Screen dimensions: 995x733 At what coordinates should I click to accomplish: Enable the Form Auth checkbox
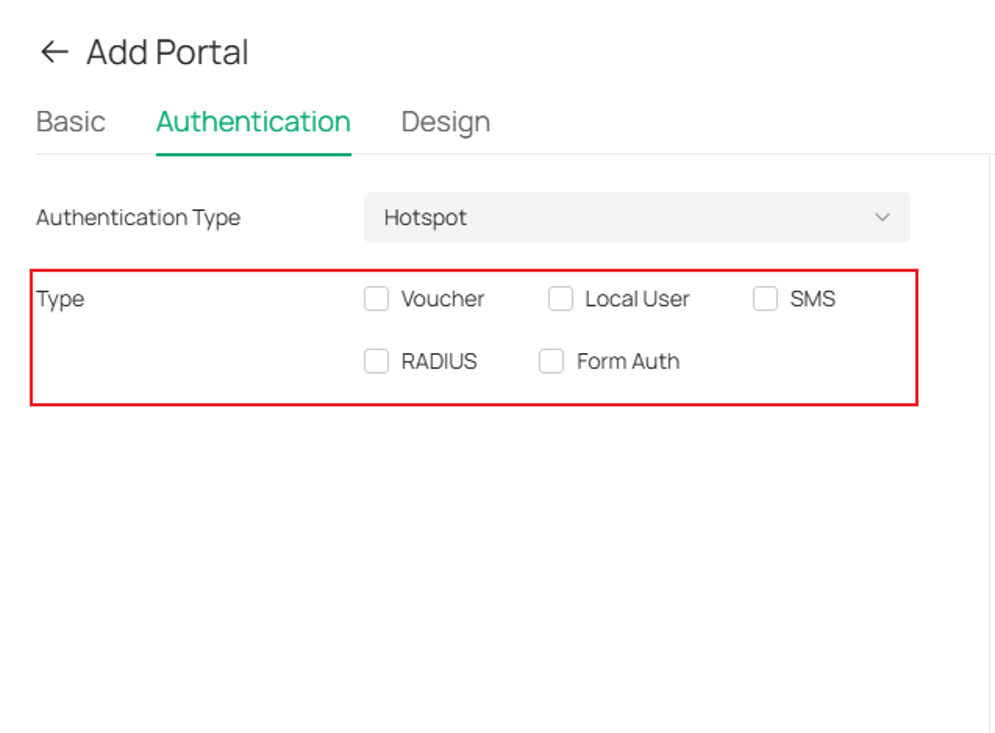[551, 361]
